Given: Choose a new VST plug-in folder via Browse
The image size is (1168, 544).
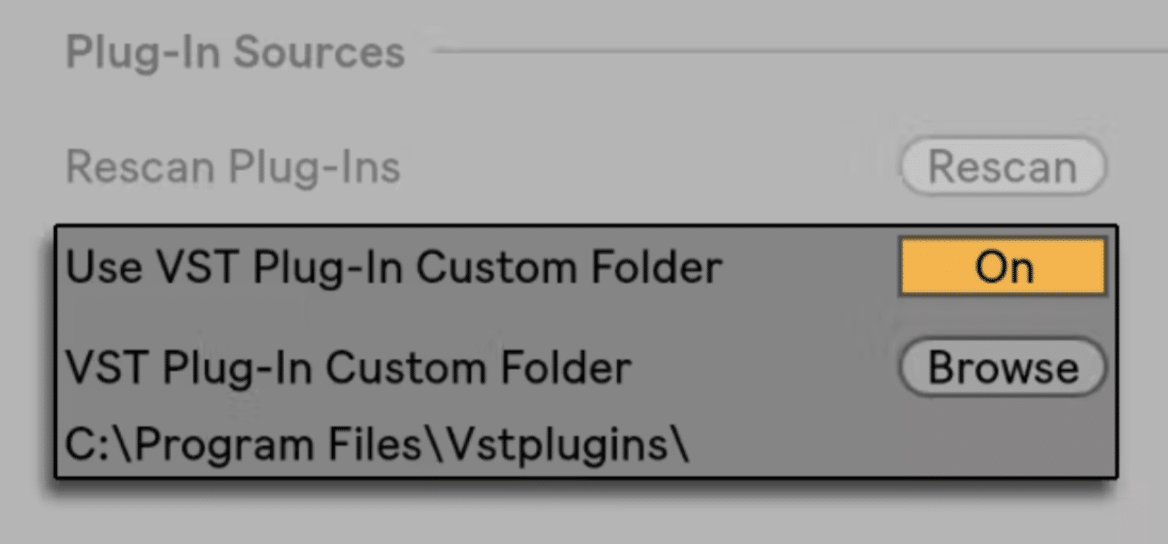Looking at the screenshot, I should point(1003,367).
